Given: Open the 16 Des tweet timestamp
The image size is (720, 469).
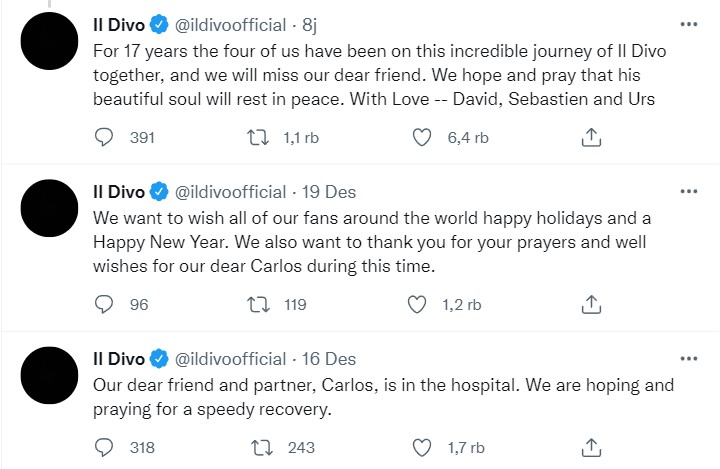Looking at the screenshot, I should pyautogui.click(x=331, y=358).
